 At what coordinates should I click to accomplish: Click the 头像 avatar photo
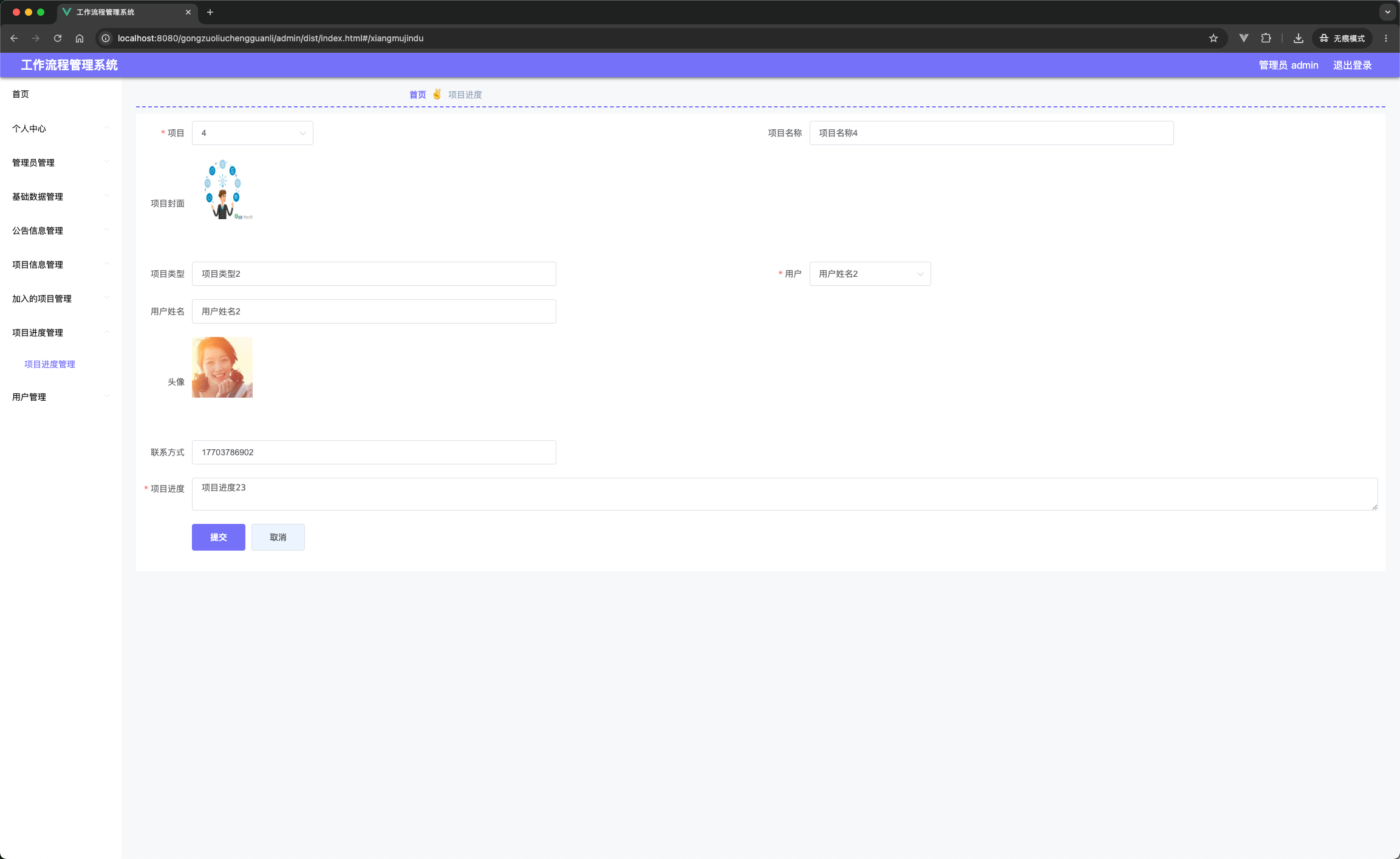(x=222, y=367)
